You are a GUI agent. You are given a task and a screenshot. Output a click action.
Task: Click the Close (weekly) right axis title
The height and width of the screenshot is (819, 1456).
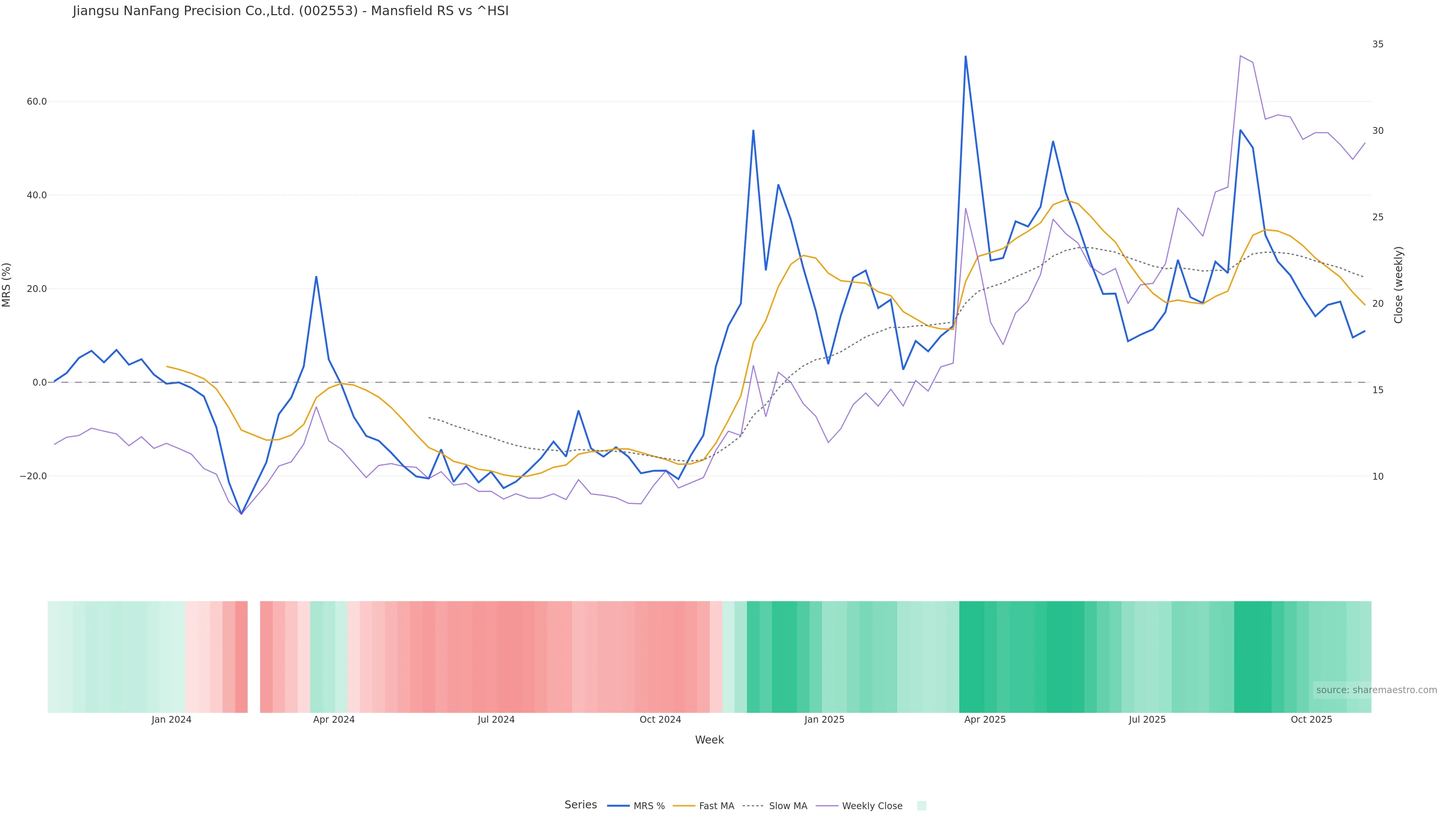coord(1398,285)
